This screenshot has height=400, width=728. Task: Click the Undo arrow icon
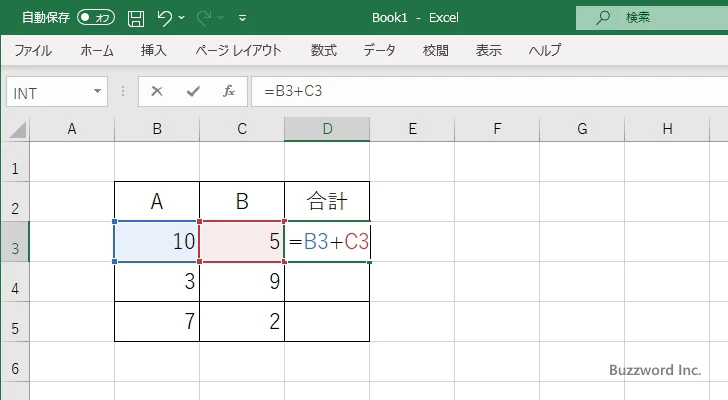coord(165,18)
